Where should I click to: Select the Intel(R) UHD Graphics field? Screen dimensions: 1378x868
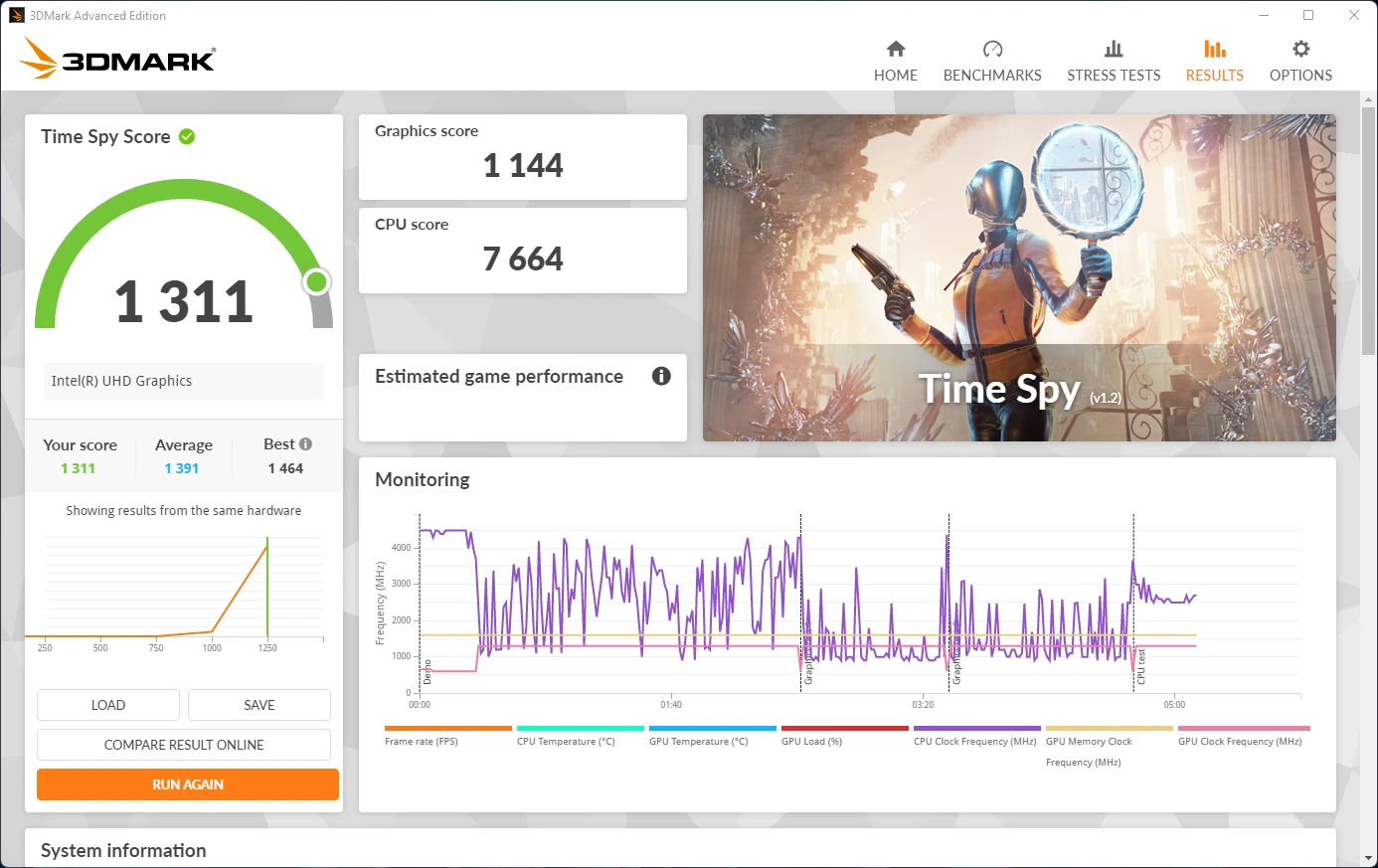coord(184,381)
